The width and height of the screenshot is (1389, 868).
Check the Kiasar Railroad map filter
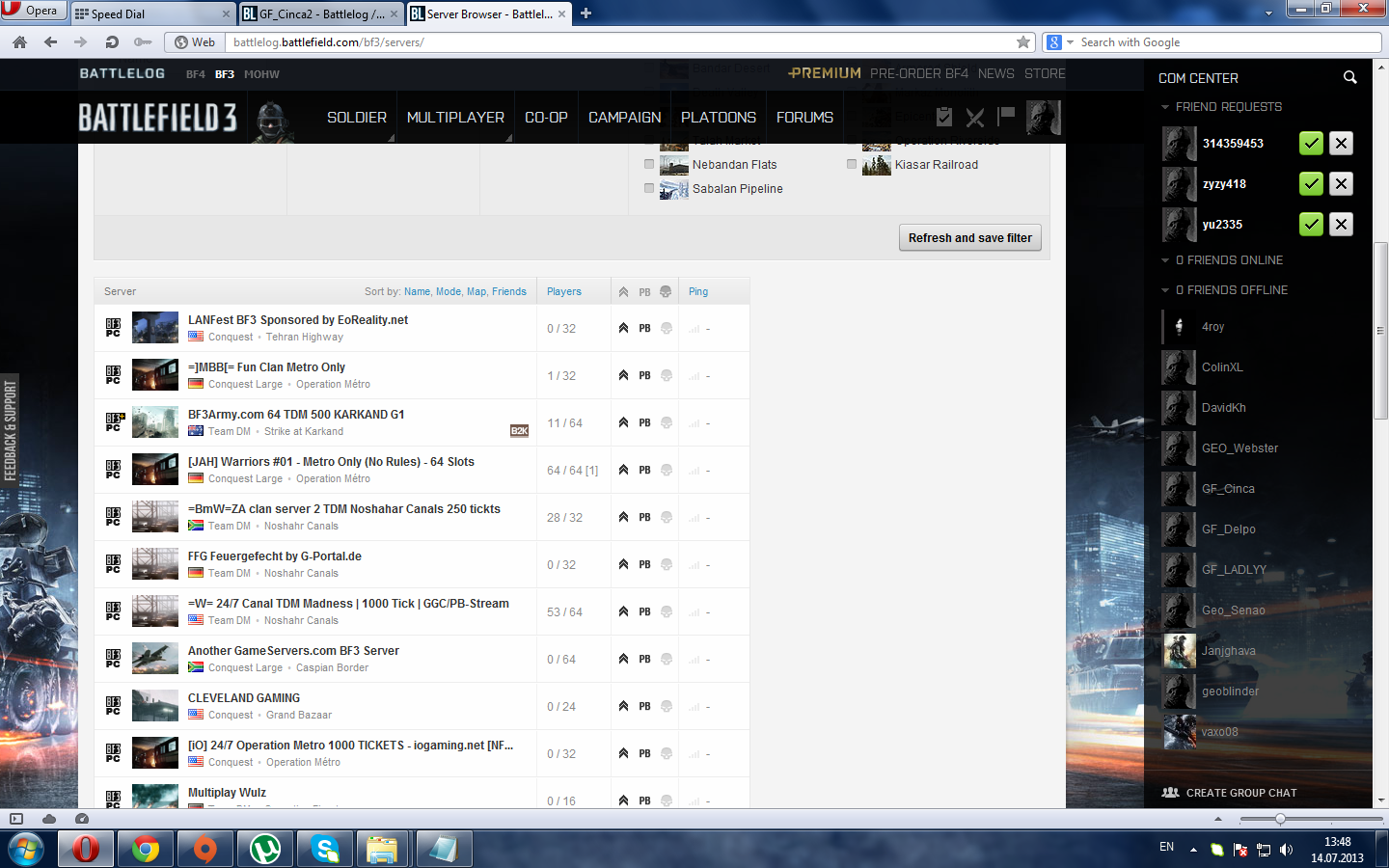pyautogui.click(x=852, y=165)
